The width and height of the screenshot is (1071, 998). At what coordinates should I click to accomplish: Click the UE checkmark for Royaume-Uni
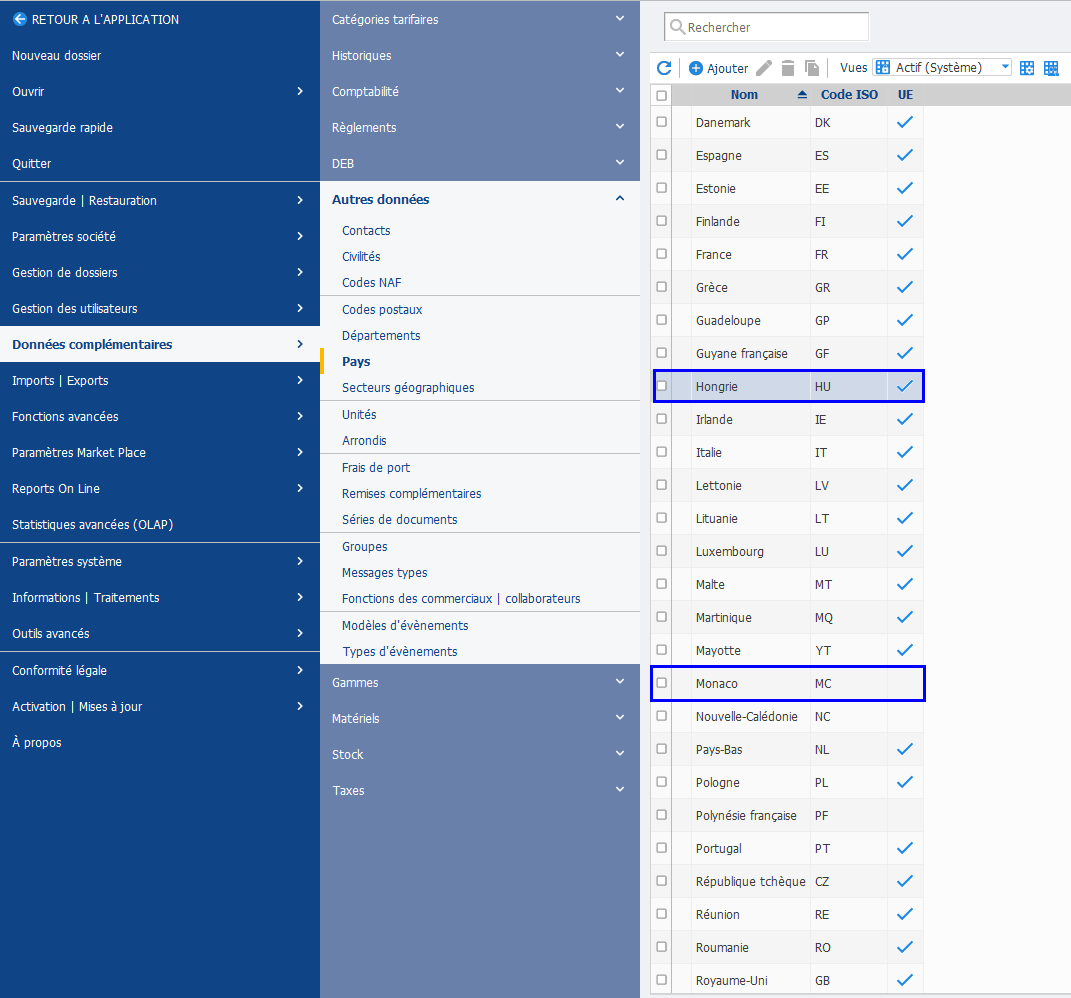coord(905,980)
